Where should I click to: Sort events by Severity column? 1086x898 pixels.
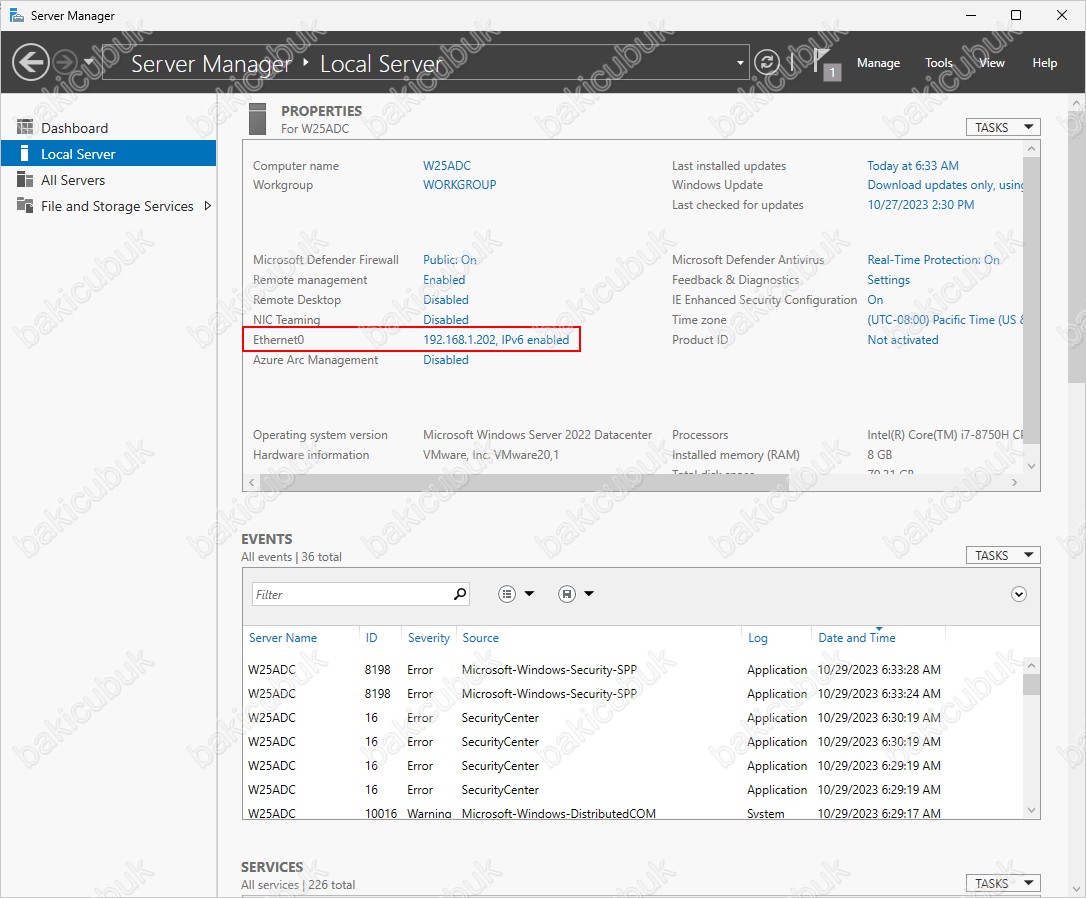click(x=429, y=638)
